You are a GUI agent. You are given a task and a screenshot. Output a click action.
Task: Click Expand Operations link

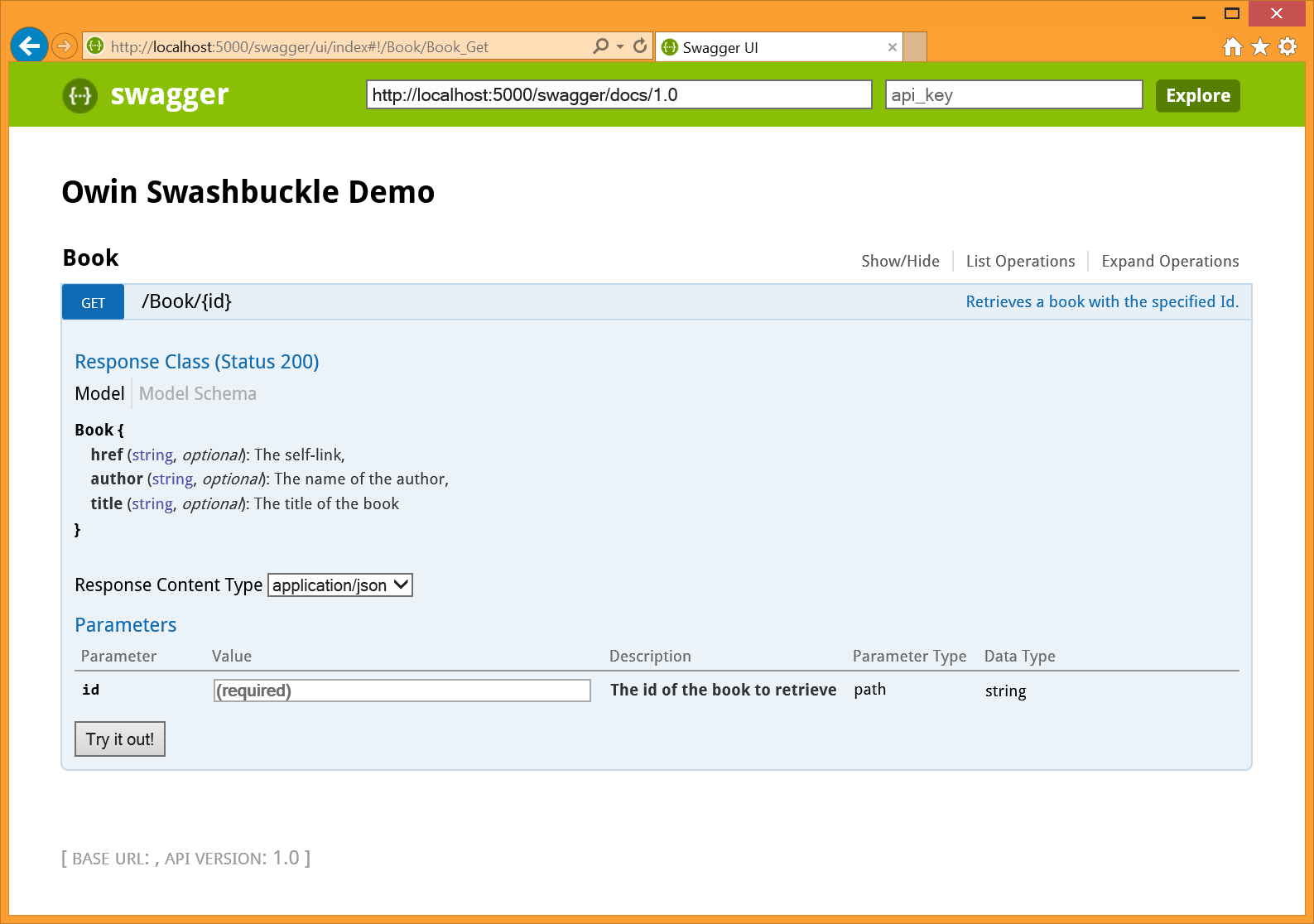click(x=1170, y=261)
